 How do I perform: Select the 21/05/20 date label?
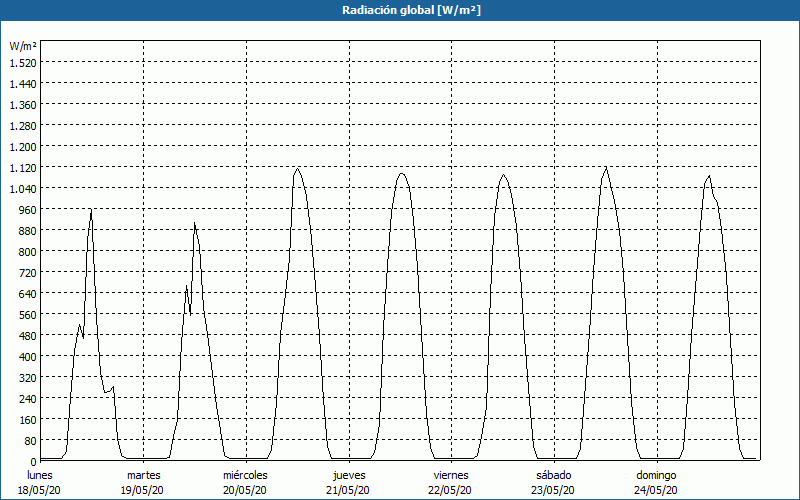point(349,490)
